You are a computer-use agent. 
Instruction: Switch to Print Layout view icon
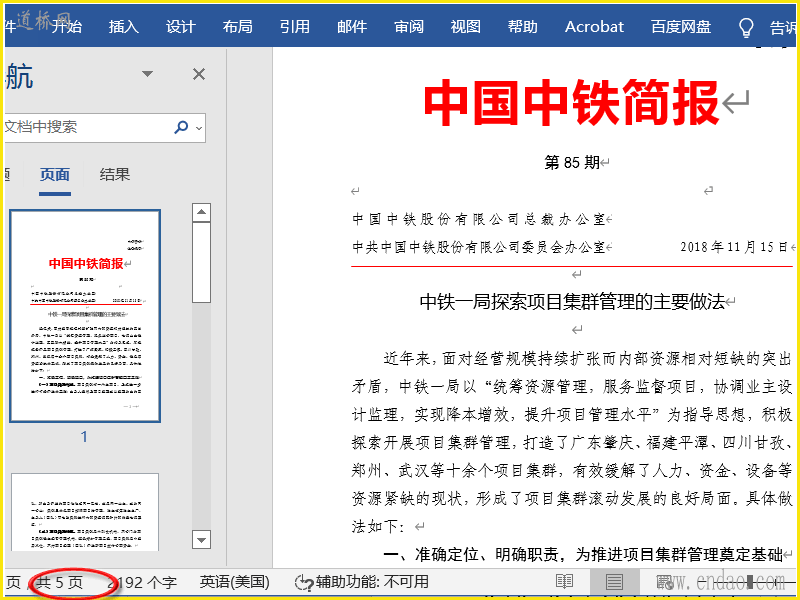(x=614, y=582)
